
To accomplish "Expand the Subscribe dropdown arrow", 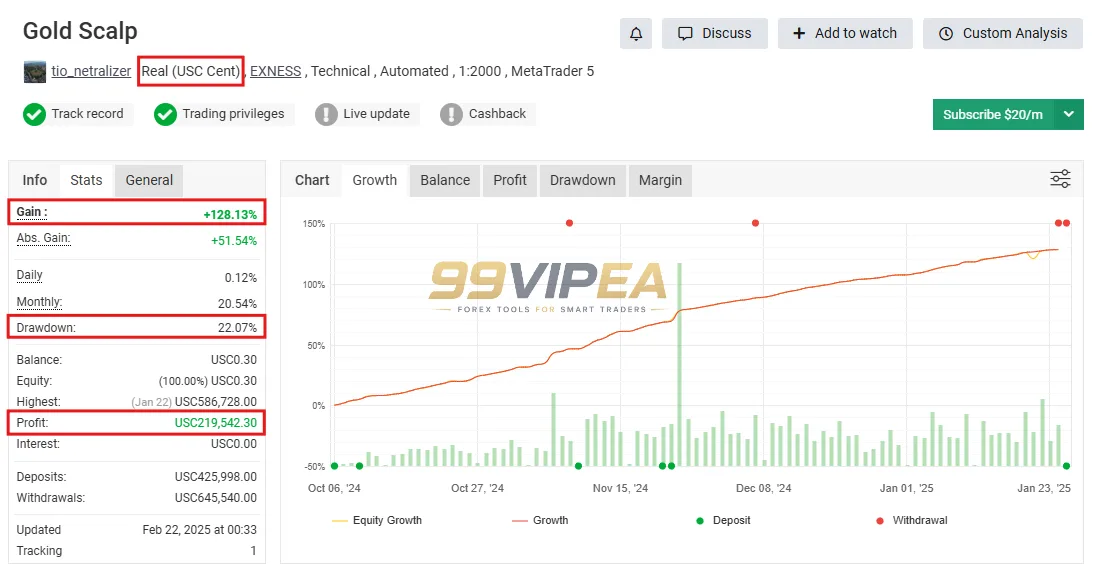I will 1068,114.
